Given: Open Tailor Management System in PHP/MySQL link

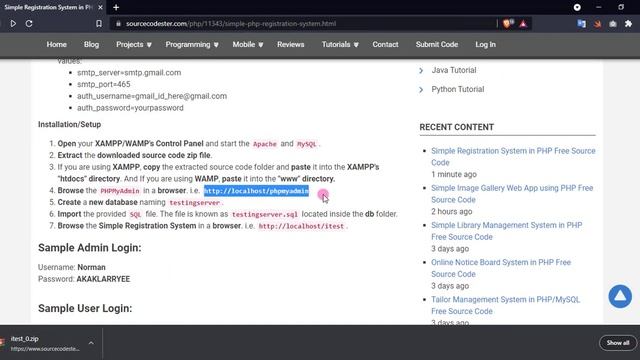Looking at the screenshot, I should point(505,305).
